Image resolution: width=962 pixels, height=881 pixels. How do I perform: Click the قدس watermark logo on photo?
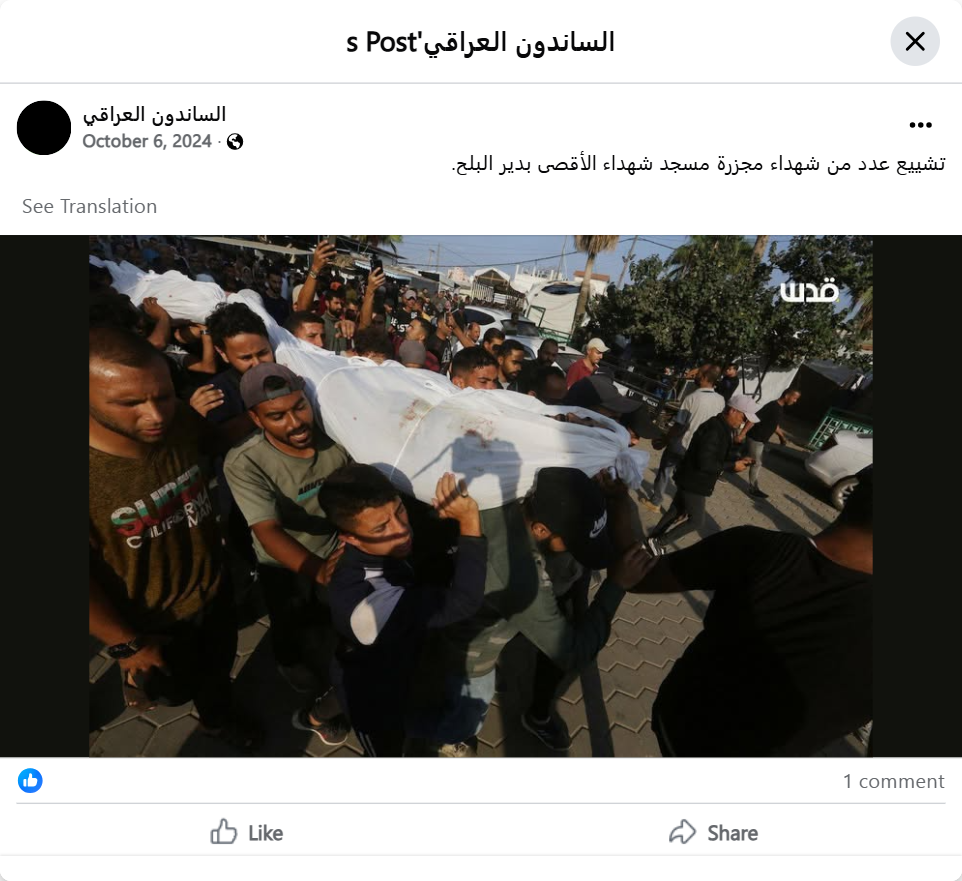pos(809,291)
